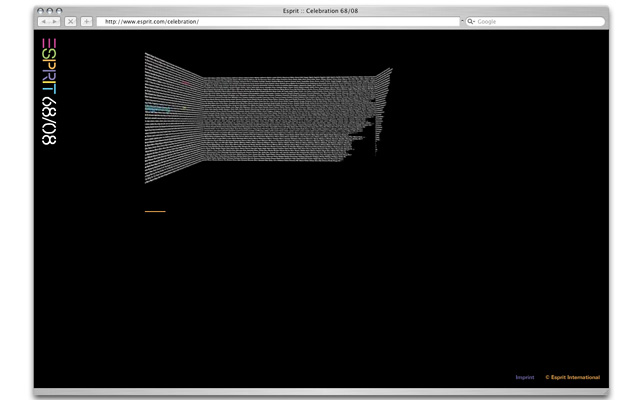The height and width of the screenshot is (400, 640).
Task: Add bookmark with the plus button
Action: [x=87, y=22]
